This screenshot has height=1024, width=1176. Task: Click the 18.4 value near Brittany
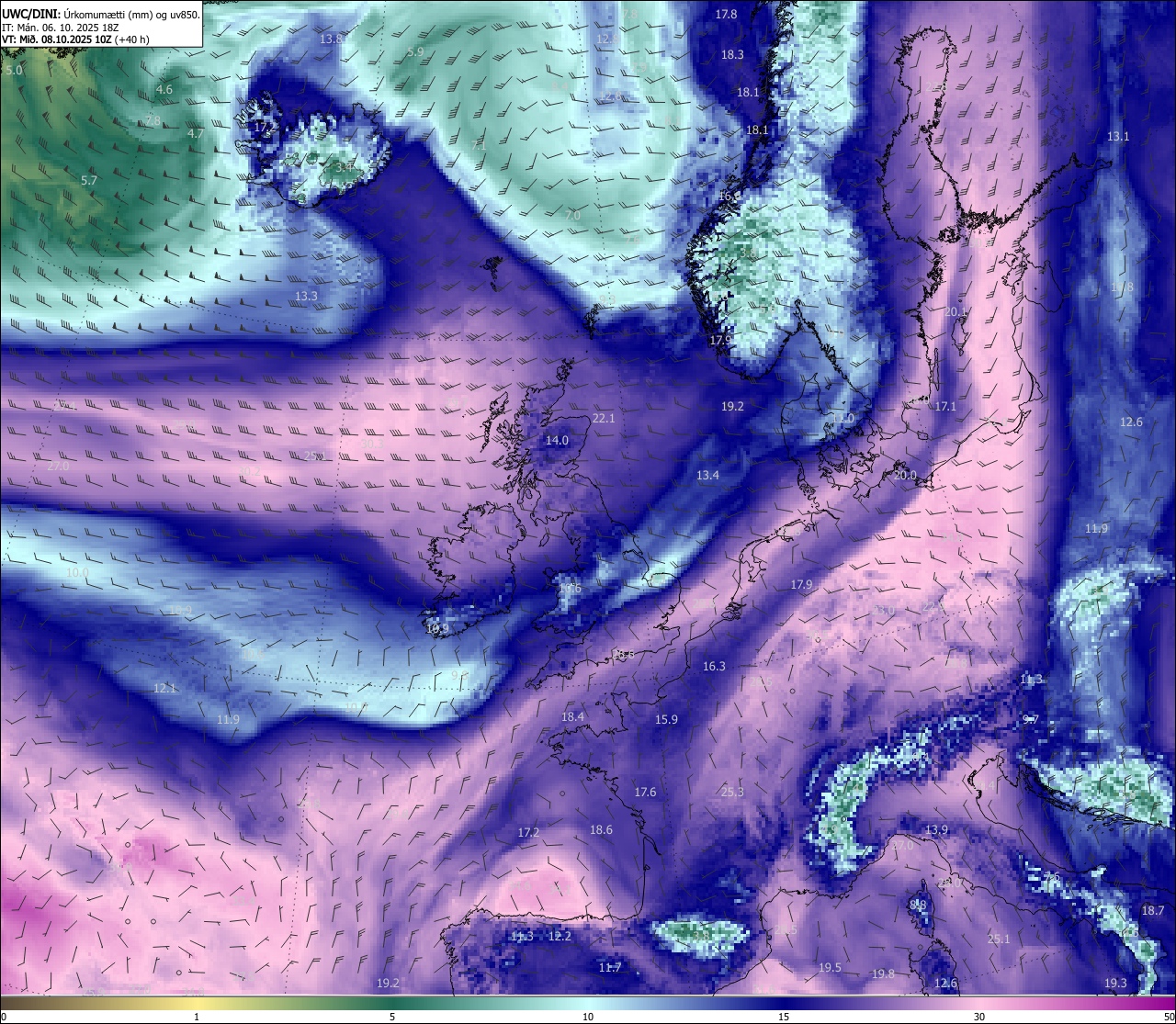point(572,716)
